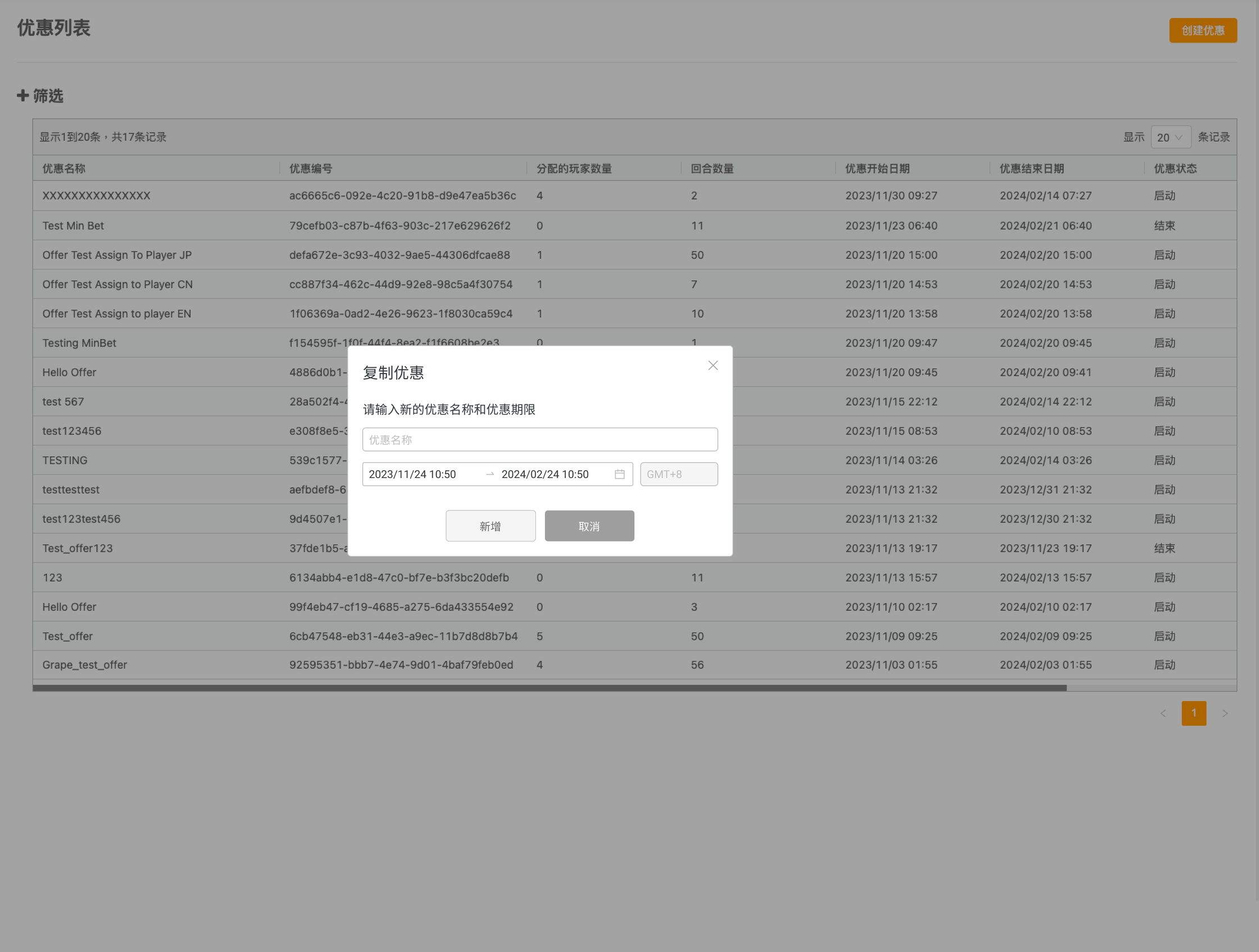Go to next page arrow
Viewport: 1259px width, 952px height.
(x=1225, y=713)
